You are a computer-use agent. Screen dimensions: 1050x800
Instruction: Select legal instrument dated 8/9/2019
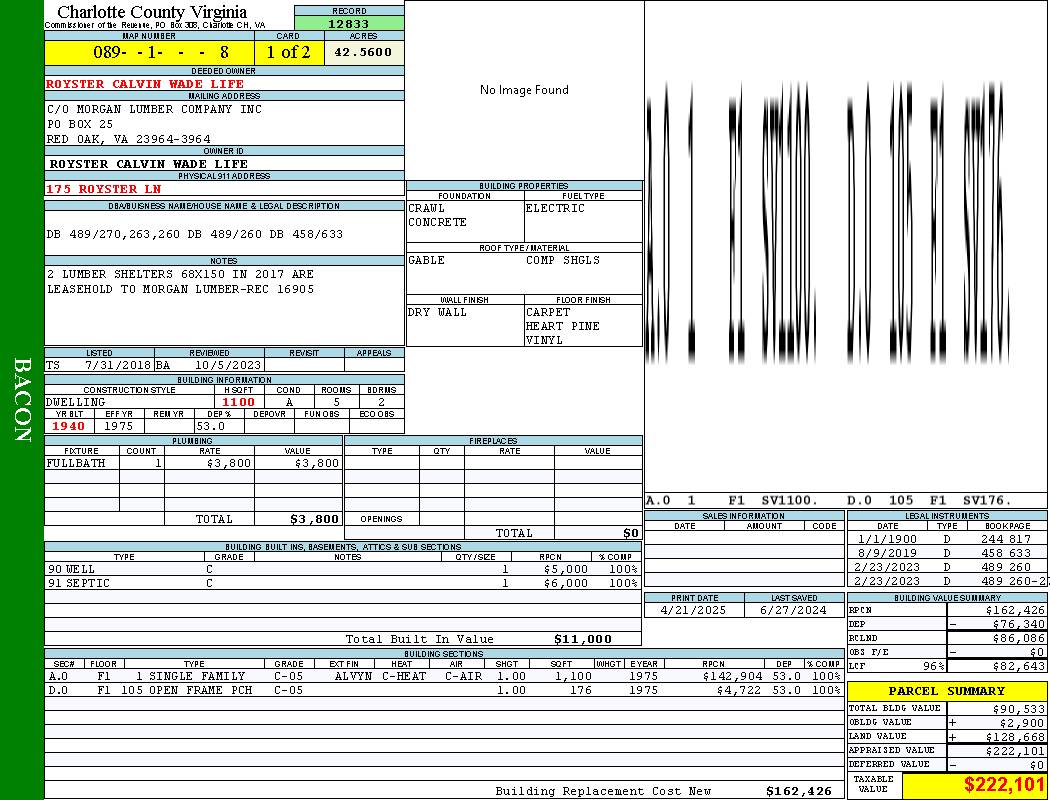point(947,553)
